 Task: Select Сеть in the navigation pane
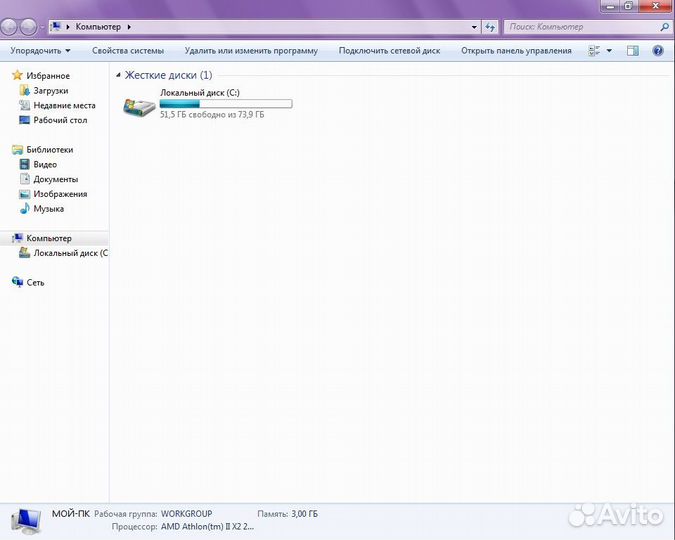tap(35, 282)
